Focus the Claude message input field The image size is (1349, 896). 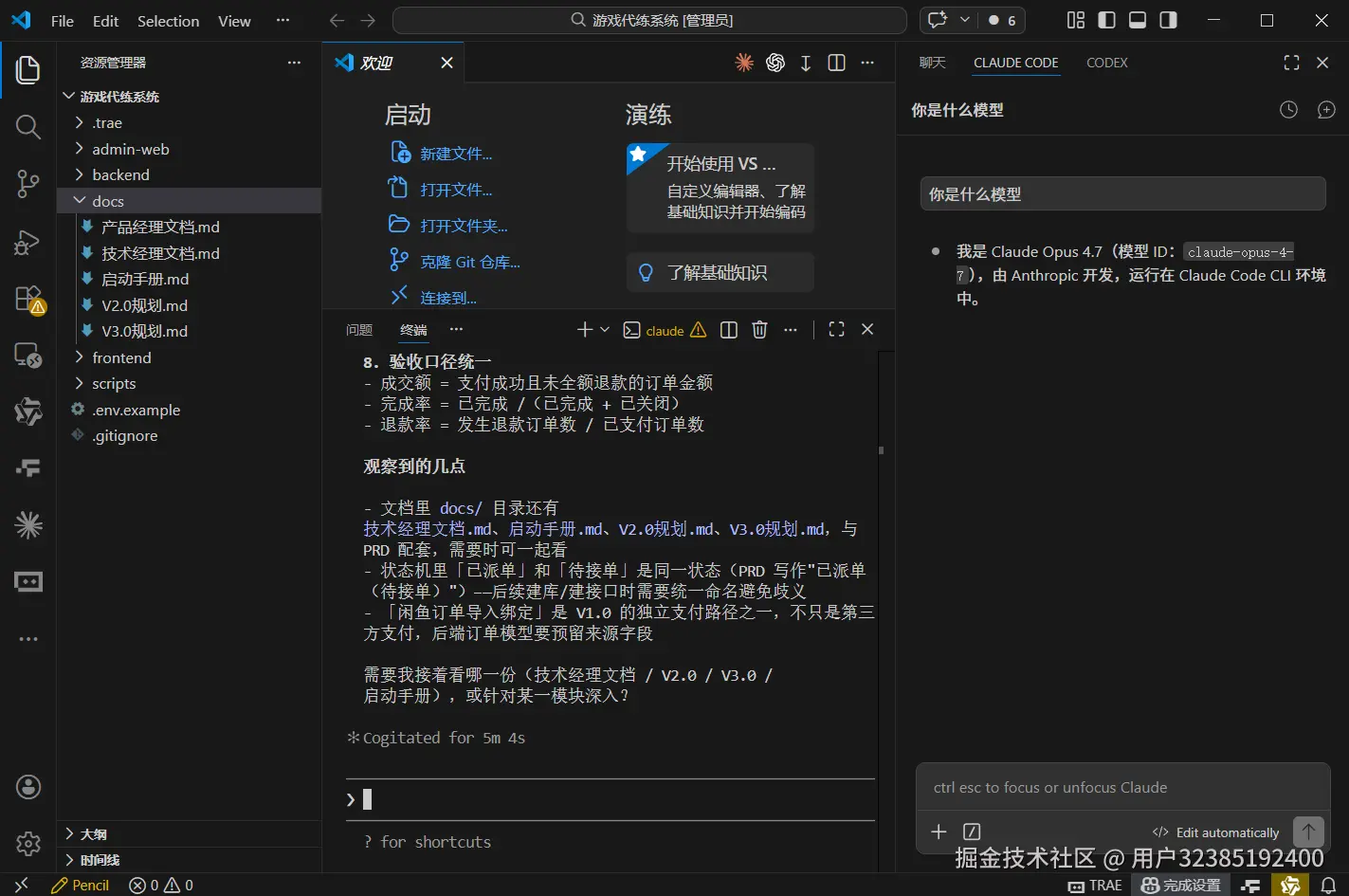point(1123,787)
